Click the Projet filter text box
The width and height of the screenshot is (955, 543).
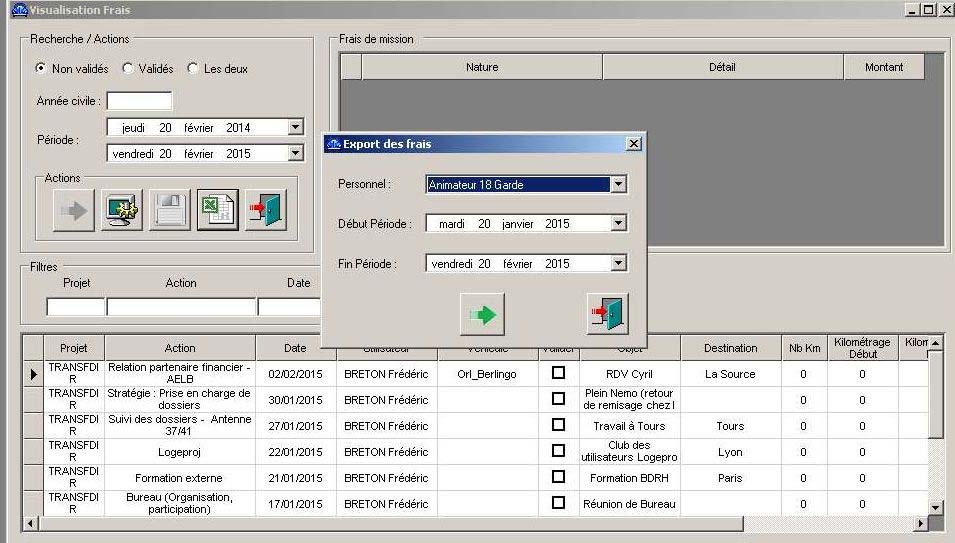pyautogui.click(x=75, y=307)
